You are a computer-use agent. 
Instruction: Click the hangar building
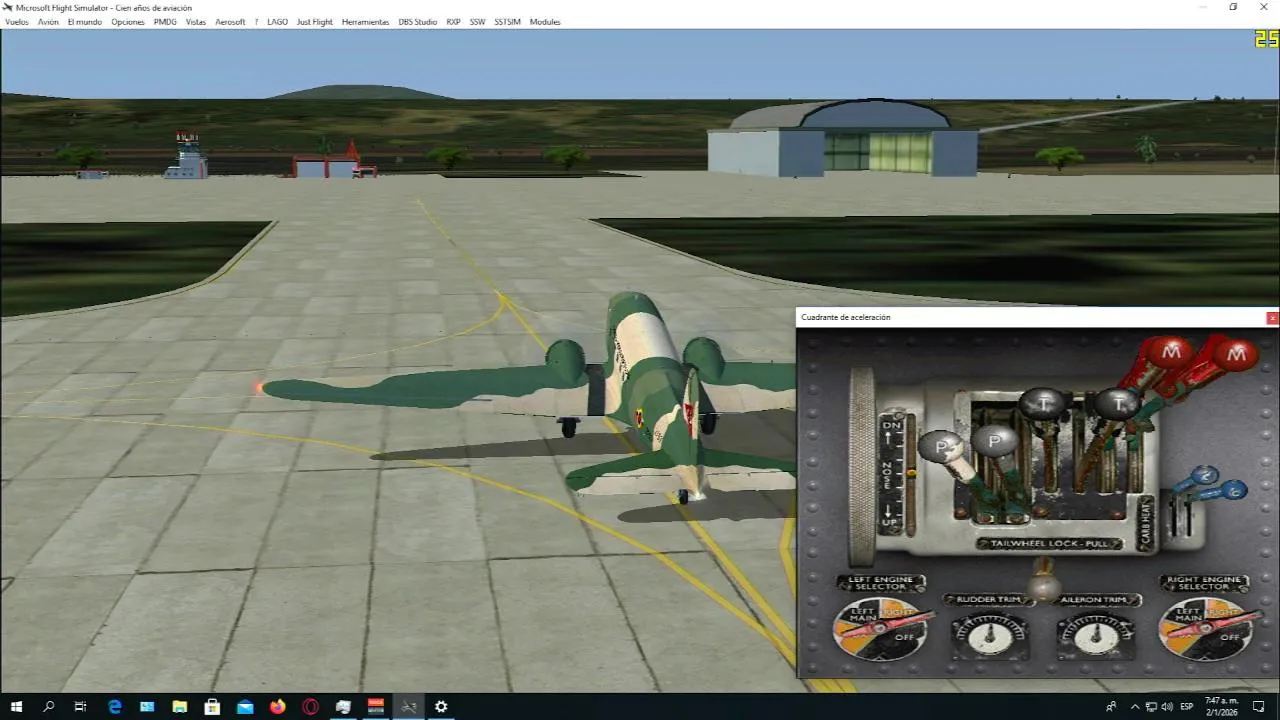click(842, 138)
